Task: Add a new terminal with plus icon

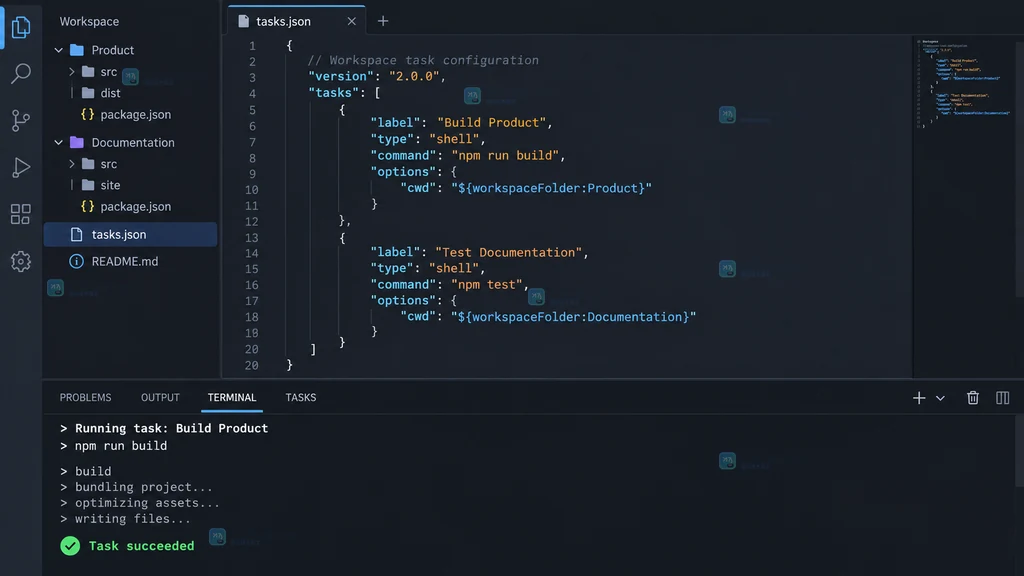Action: (x=919, y=398)
